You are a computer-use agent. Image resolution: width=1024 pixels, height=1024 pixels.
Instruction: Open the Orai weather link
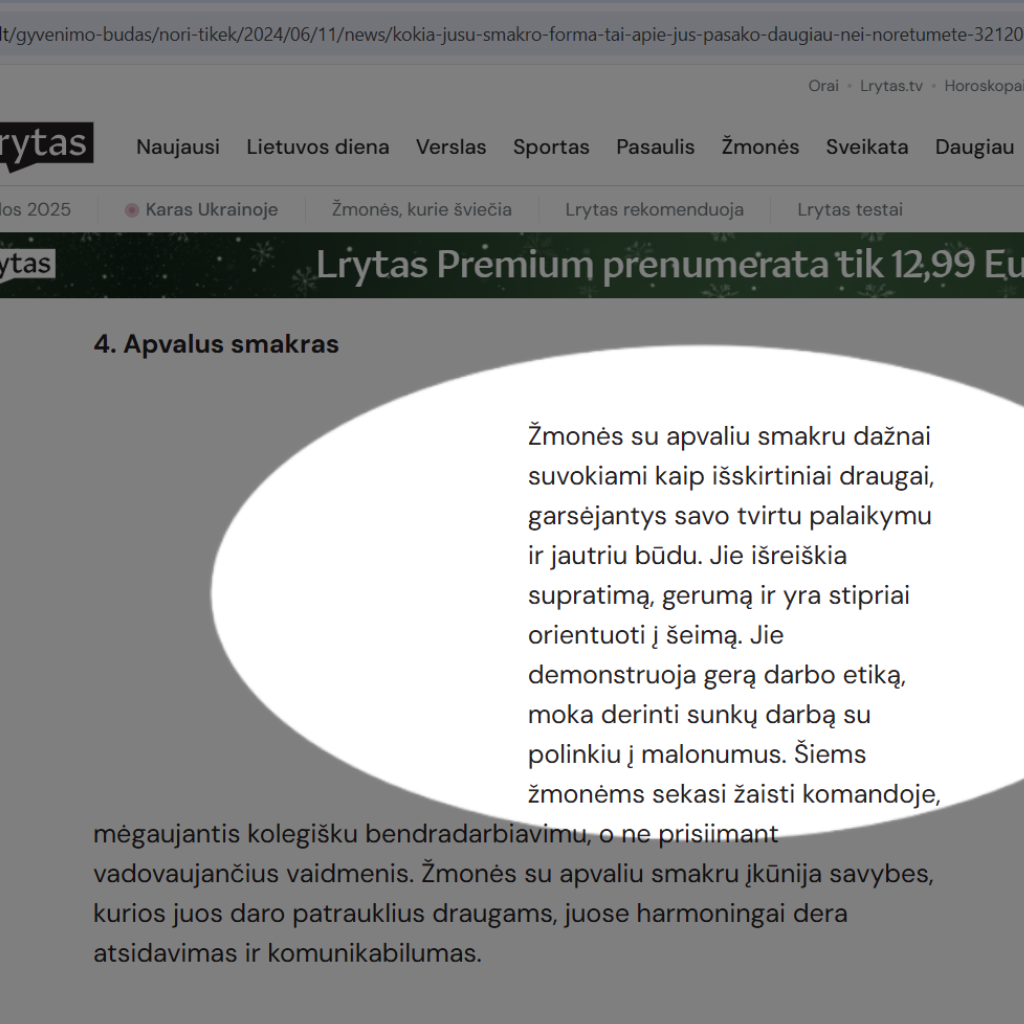(x=823, y=86)
